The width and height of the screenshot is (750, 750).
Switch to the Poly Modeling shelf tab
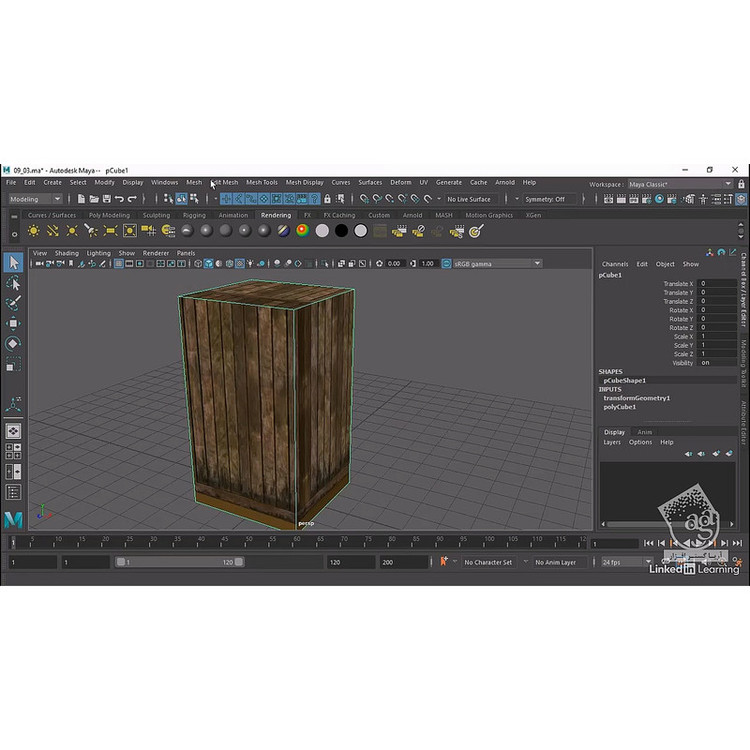(x=109, y=215)
